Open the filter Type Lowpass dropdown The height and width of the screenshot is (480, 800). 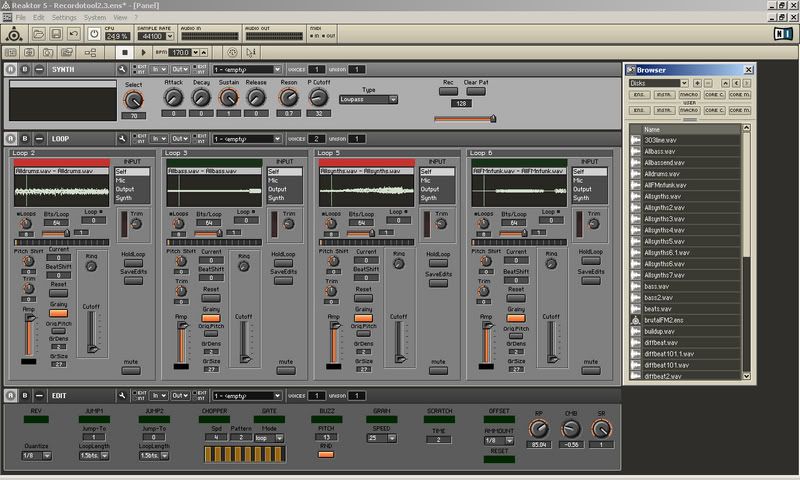point(368,99)
